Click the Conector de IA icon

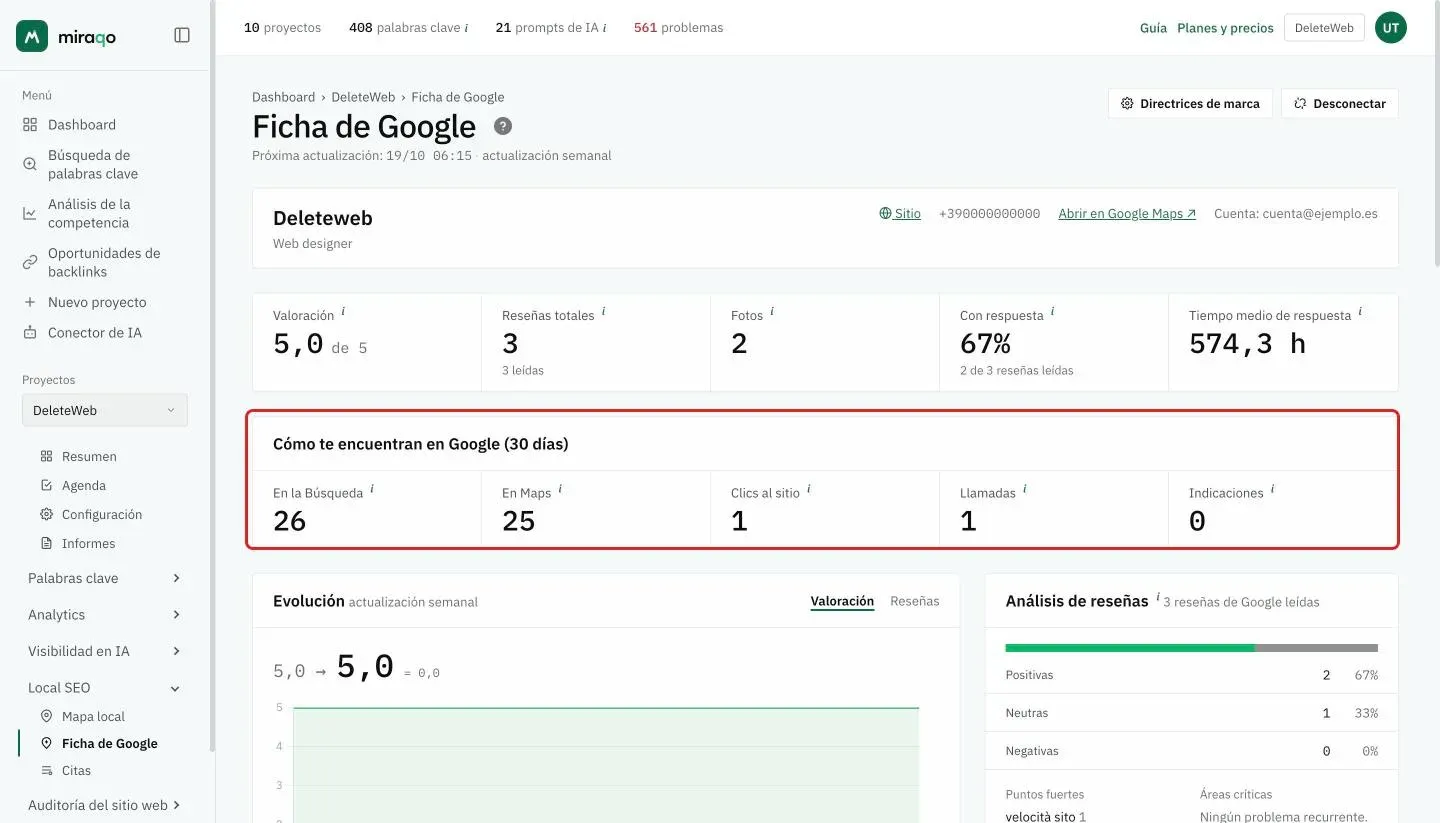tap(30, 333)
